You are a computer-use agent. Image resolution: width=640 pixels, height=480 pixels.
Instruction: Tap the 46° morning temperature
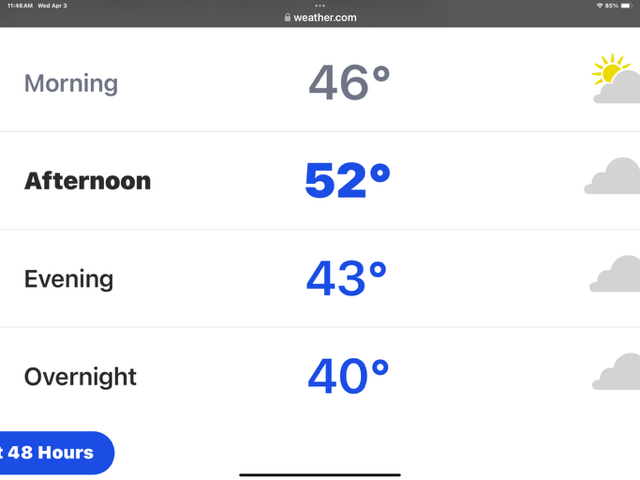click(x=349, y=83)
